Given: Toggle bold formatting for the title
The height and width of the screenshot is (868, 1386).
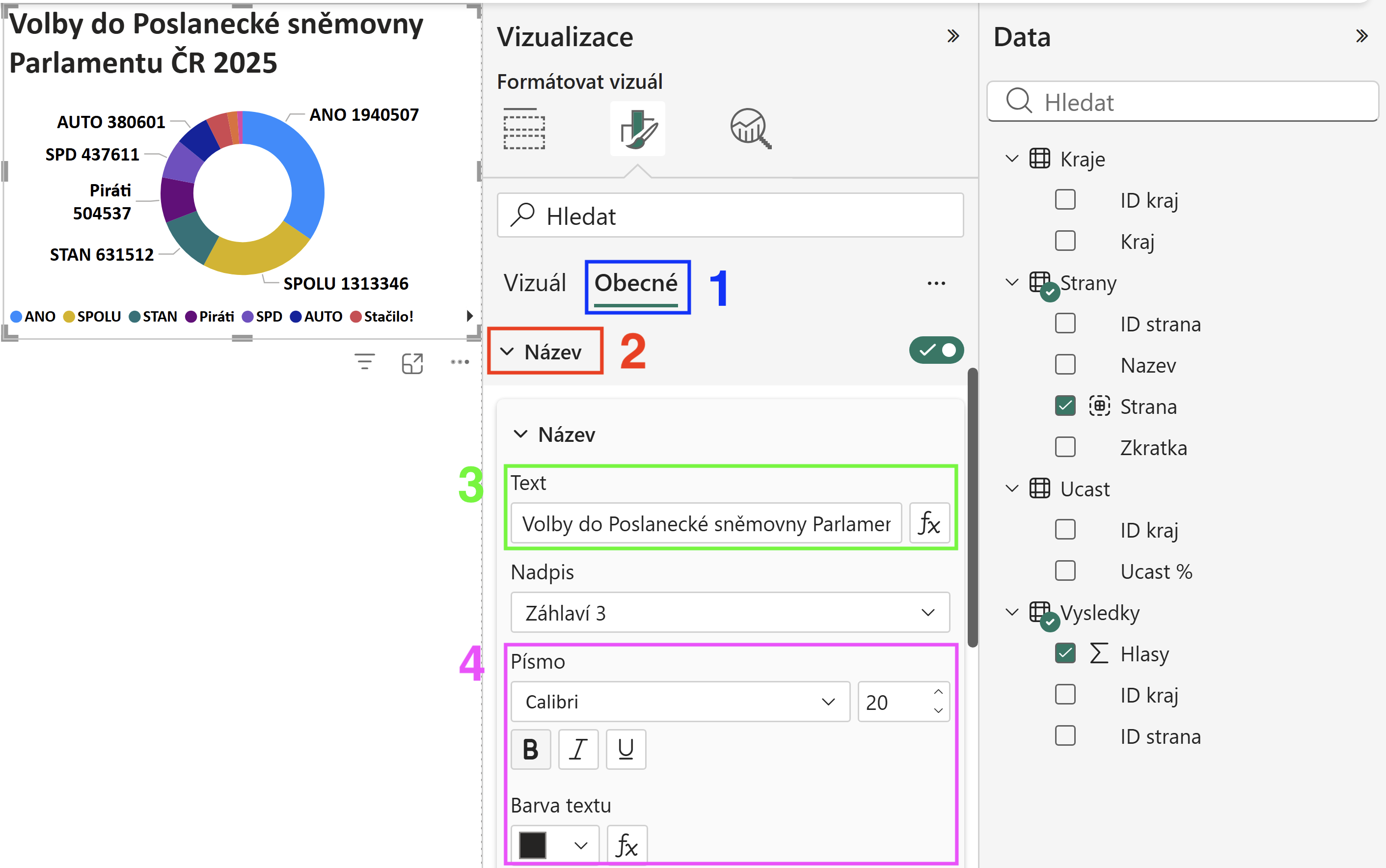Looking at the screenshot, I should 531,749.
